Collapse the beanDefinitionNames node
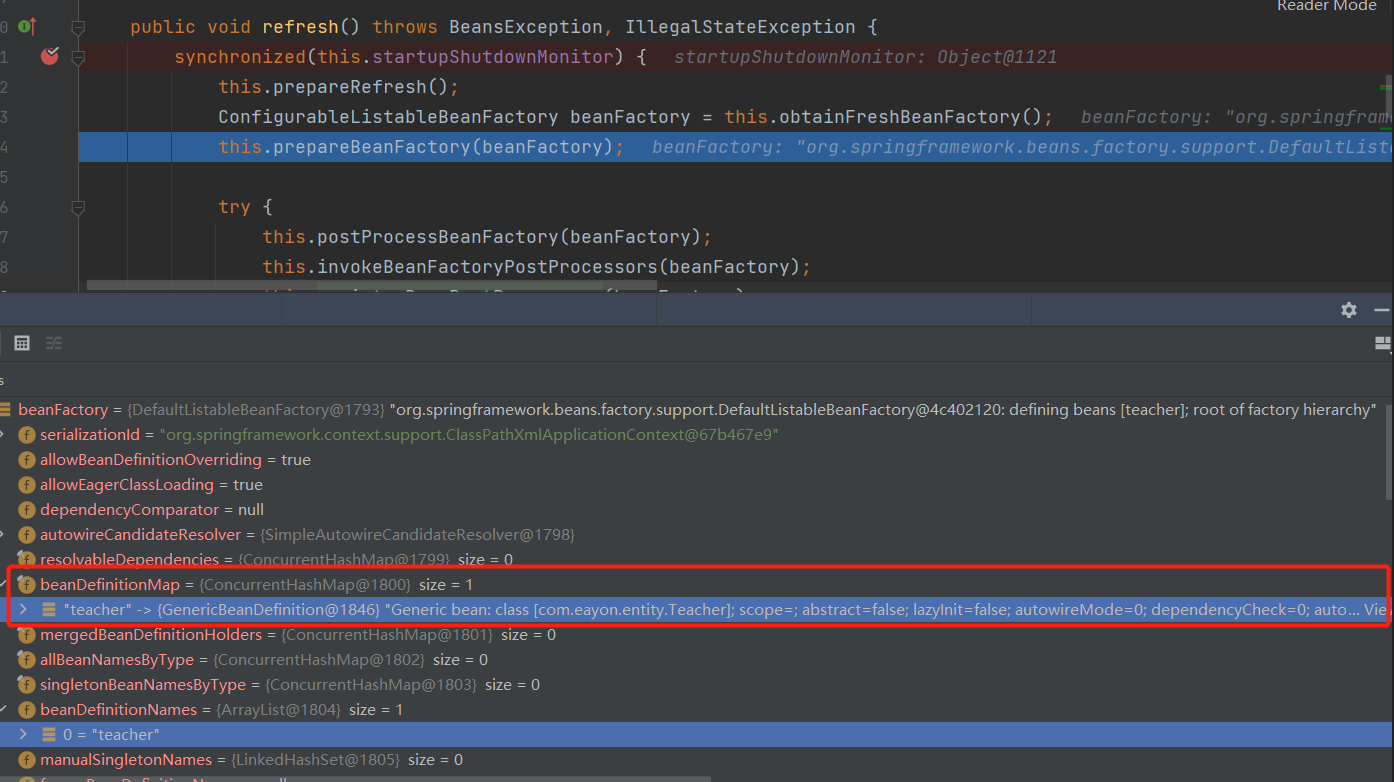Viewport: 1394px width, 782px height. (x=5, y=709)
